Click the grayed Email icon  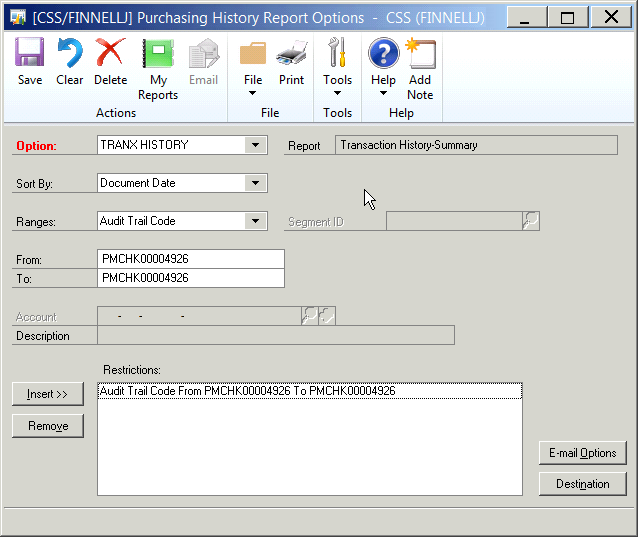(204, 53)
